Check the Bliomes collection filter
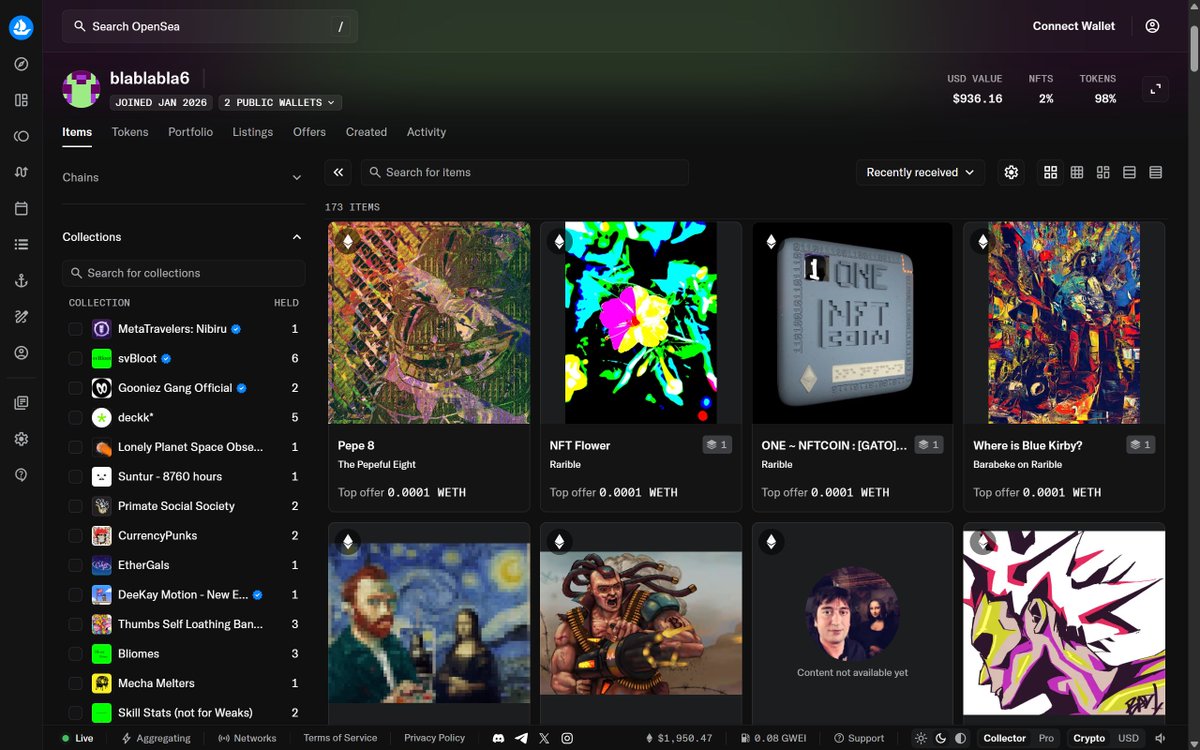Viewport: 1200px width, 750px height. [75, 654]
